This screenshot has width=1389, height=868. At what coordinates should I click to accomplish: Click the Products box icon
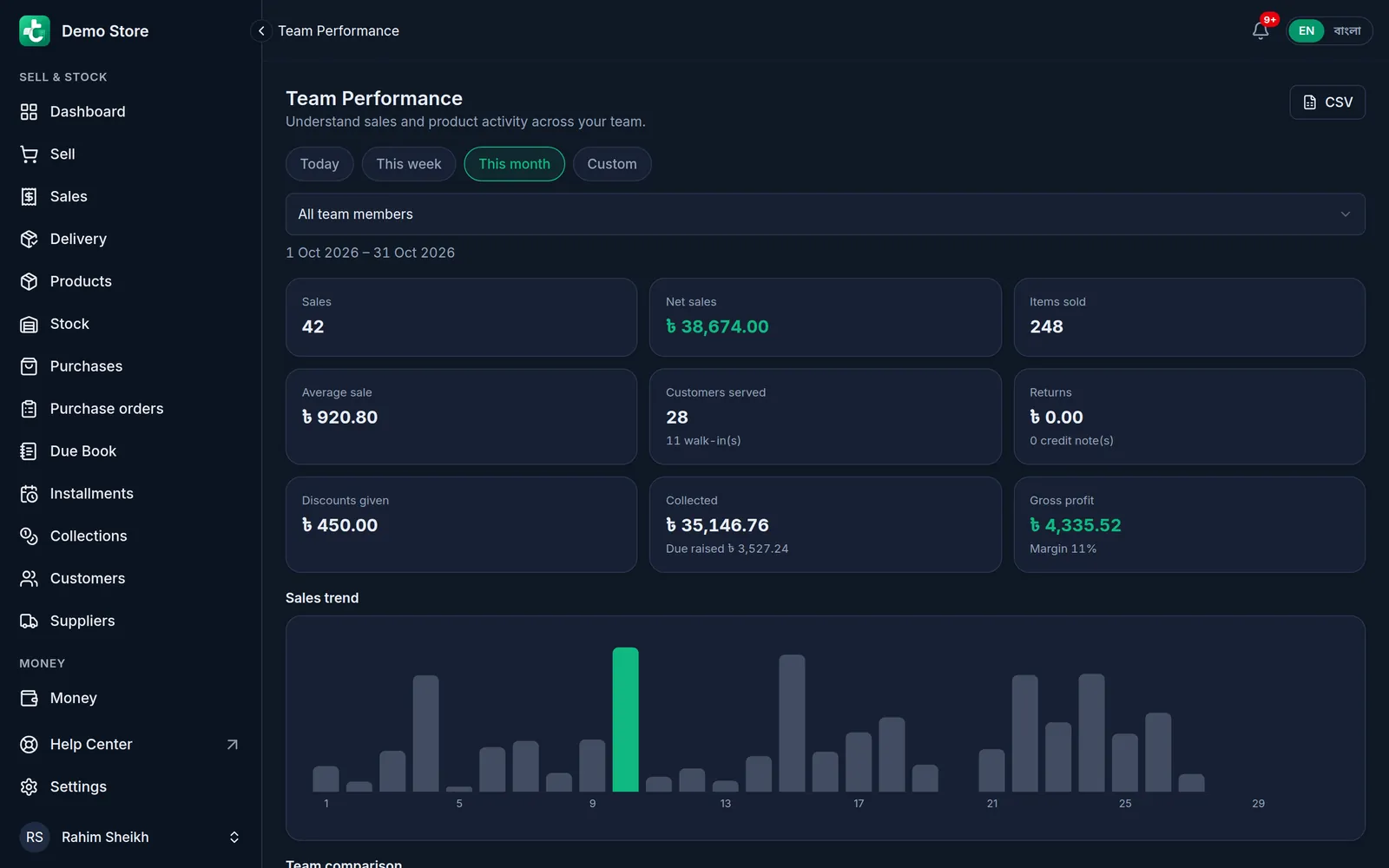point(29,282)
